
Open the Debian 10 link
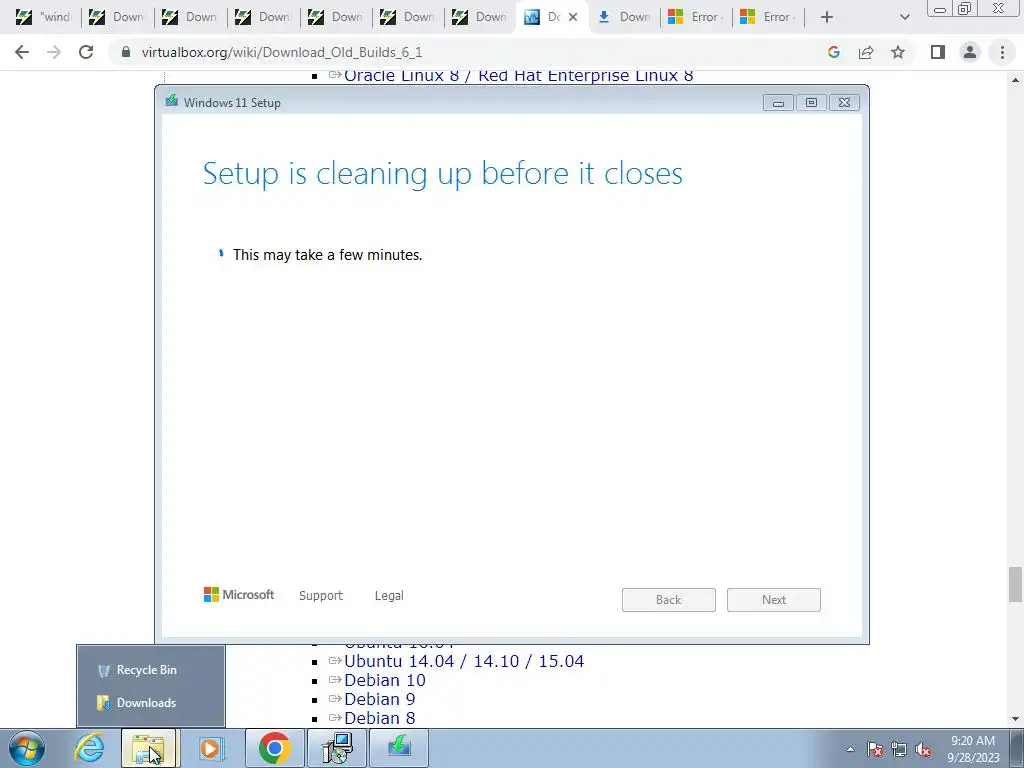tap(385, 680)
